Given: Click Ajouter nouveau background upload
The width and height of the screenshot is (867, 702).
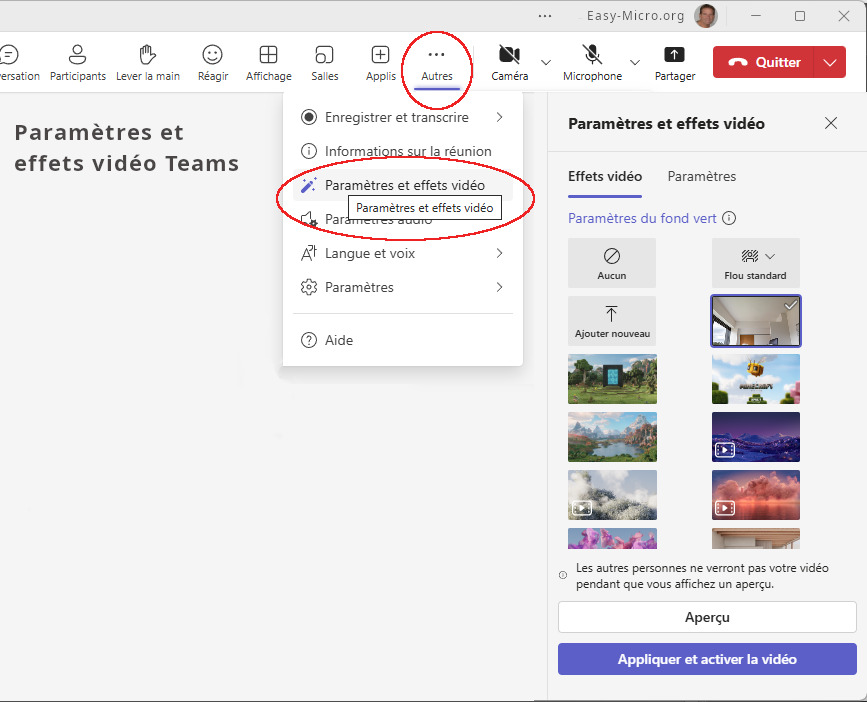Looking at the screenshot, I should coord(612,321).
